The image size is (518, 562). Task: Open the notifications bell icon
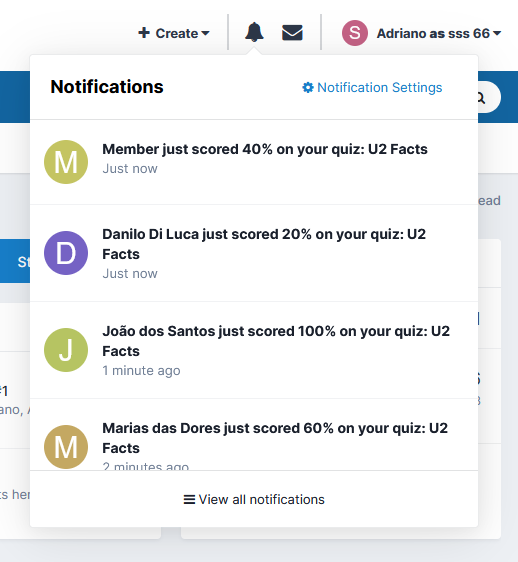[254, 32]
